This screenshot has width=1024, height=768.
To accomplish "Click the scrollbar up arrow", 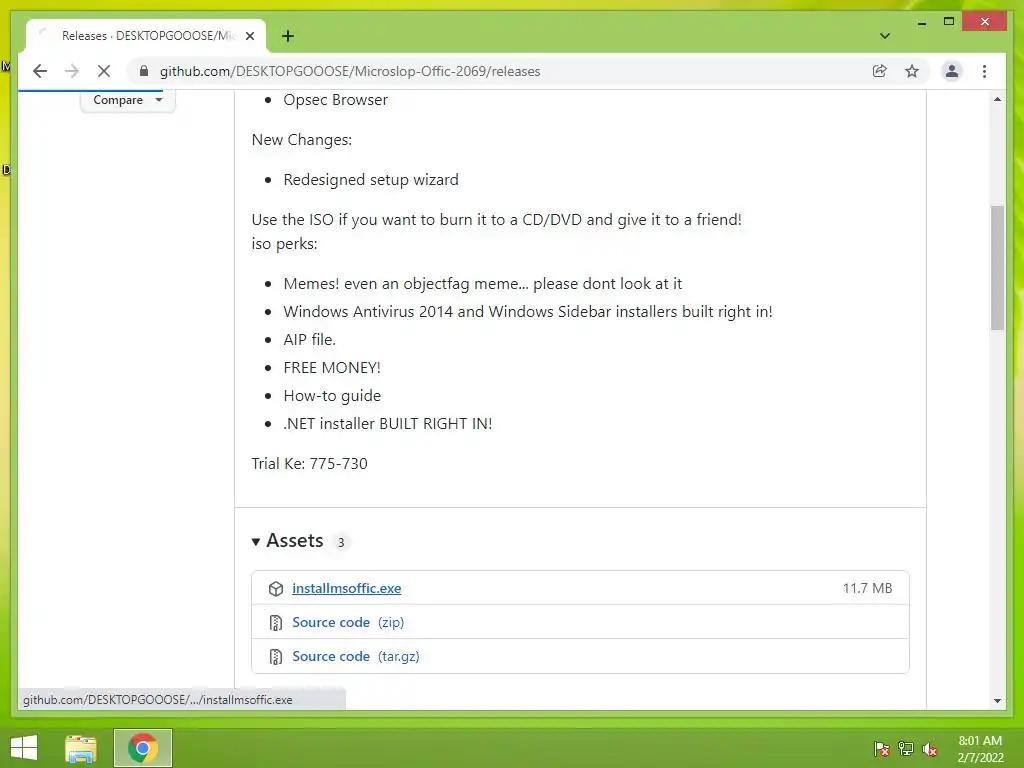I will pyautogui.click(x=997, y=99).
